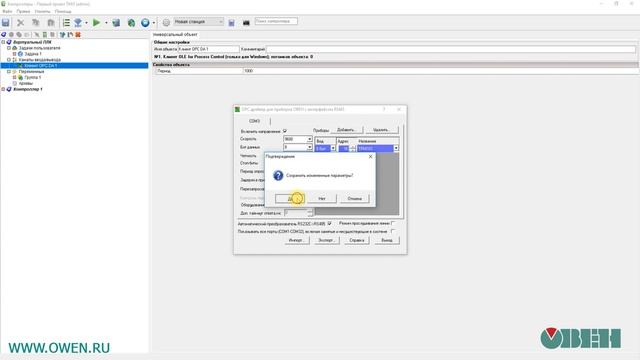The width and height of the screenshot is (640, 360).
Task: Click the Выход button in the driver dialog
Action: 387,240
